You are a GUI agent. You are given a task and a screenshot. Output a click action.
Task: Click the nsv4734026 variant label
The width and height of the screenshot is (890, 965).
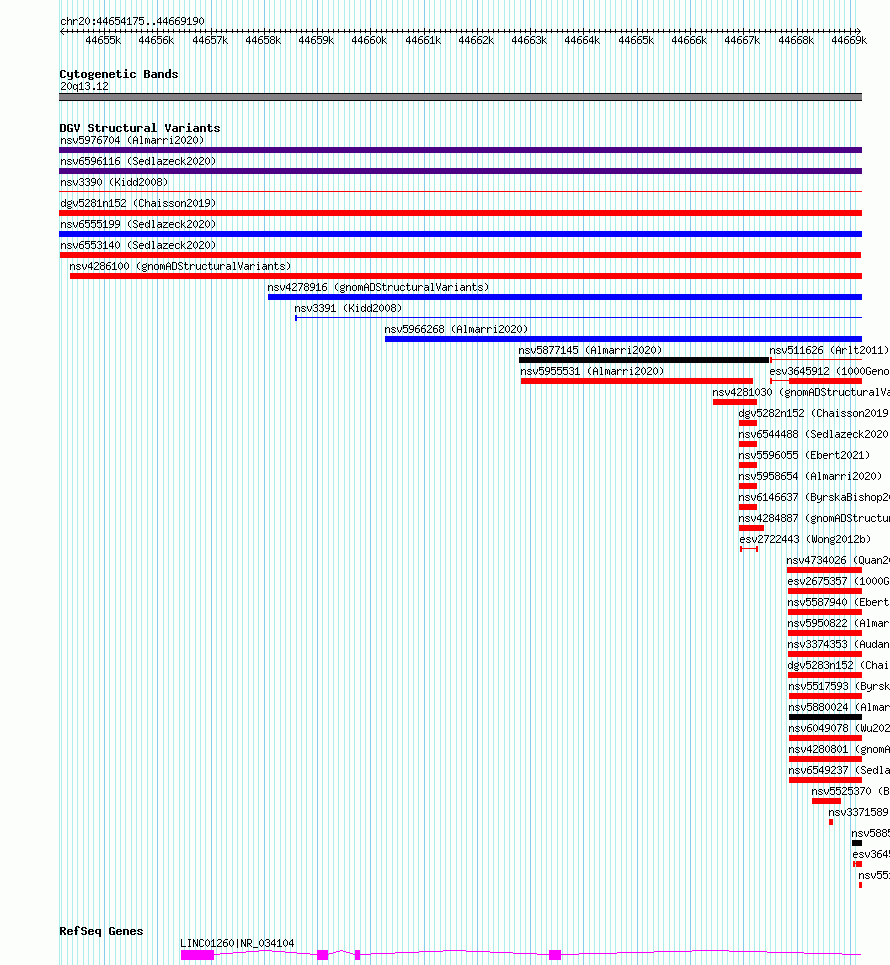pyautogui.click(x=838, y=561)
